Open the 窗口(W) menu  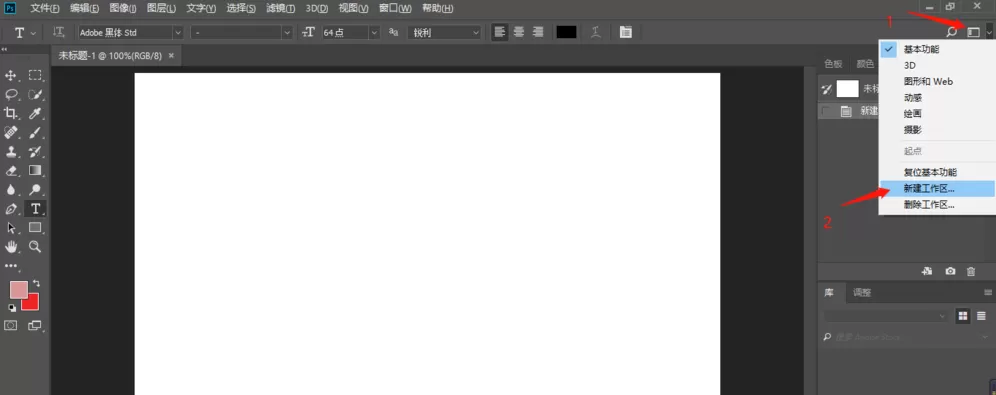(395, 9)
